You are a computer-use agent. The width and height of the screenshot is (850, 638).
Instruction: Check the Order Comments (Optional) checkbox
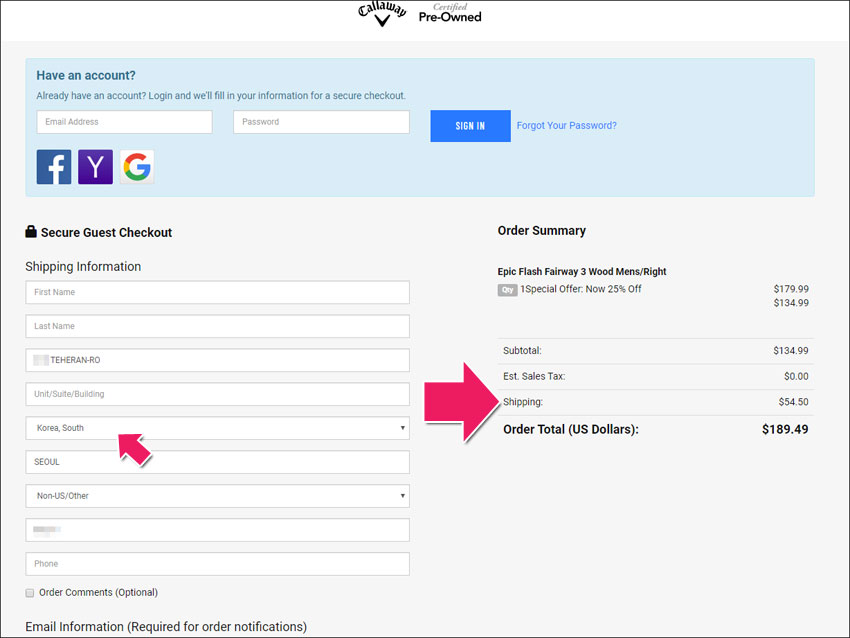30,593
